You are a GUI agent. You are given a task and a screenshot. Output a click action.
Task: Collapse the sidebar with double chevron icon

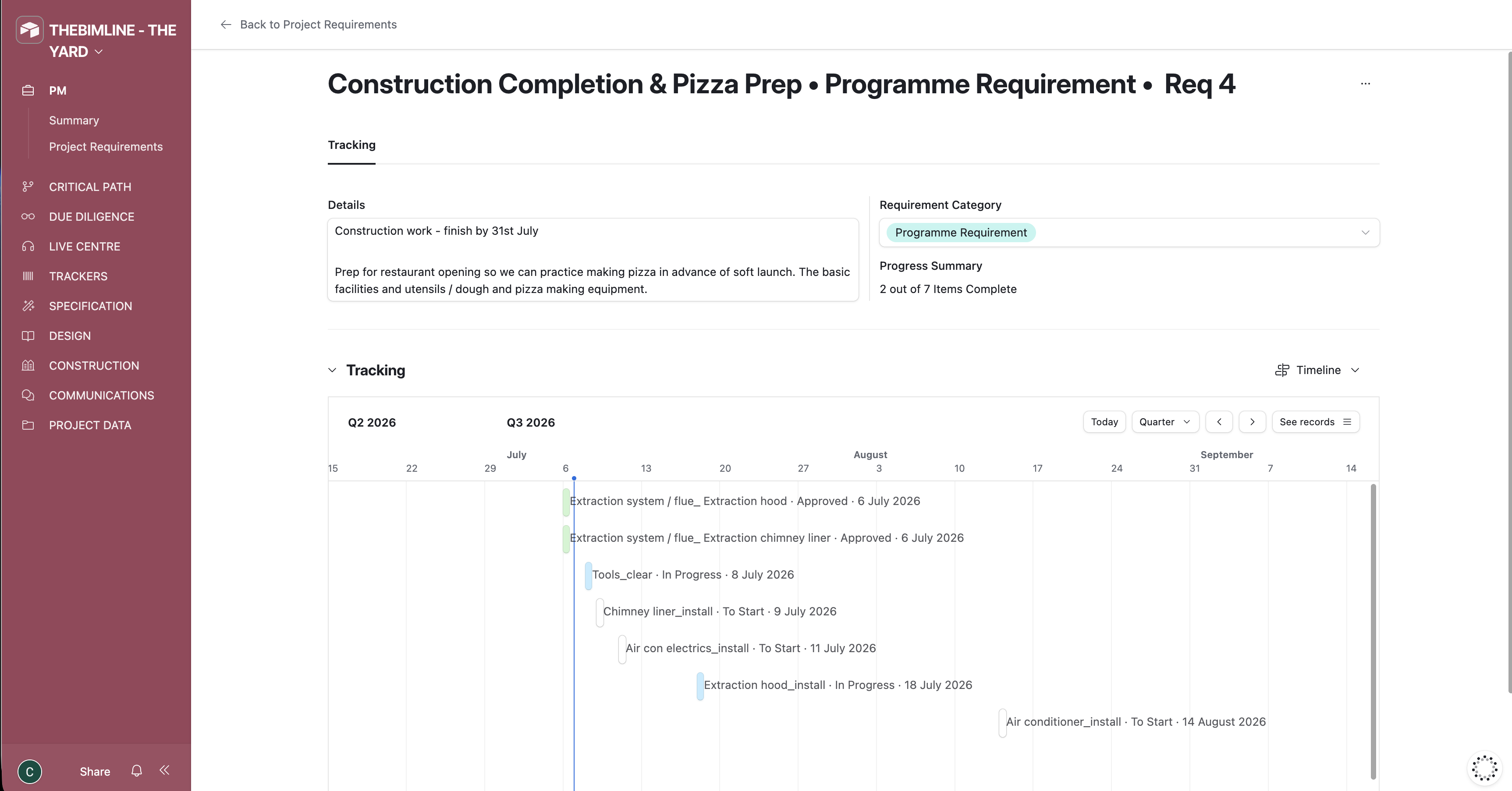pos(164,770)
